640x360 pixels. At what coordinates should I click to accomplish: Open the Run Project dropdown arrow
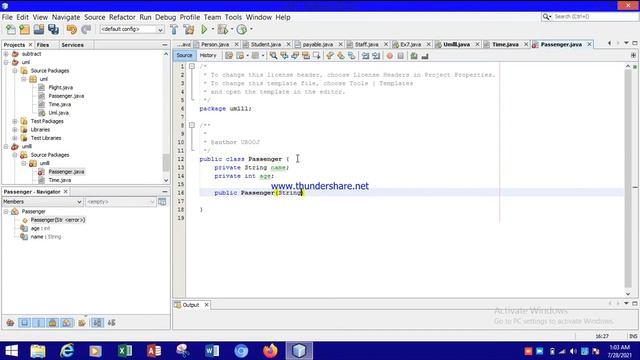point(212,29)
